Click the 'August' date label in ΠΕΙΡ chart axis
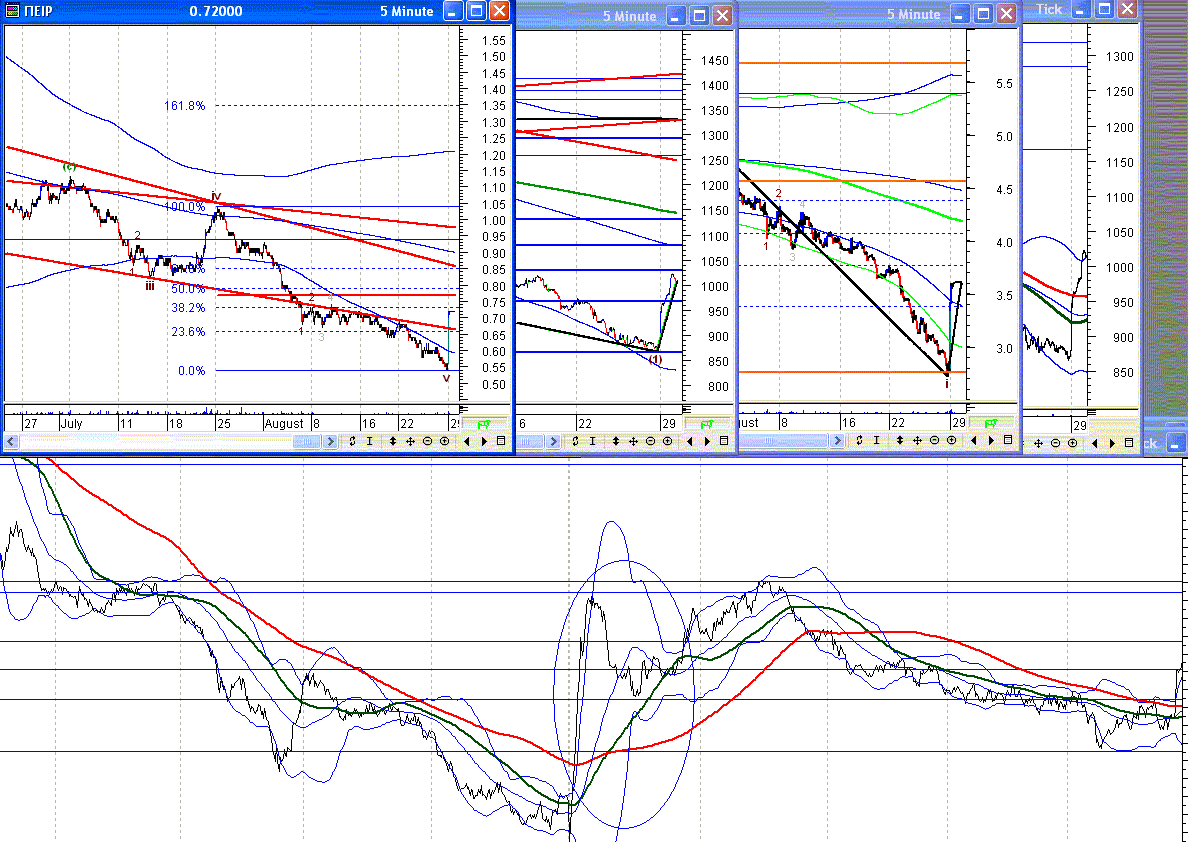The width and height of the screenshot is (1188, 842). pos(284,424)
